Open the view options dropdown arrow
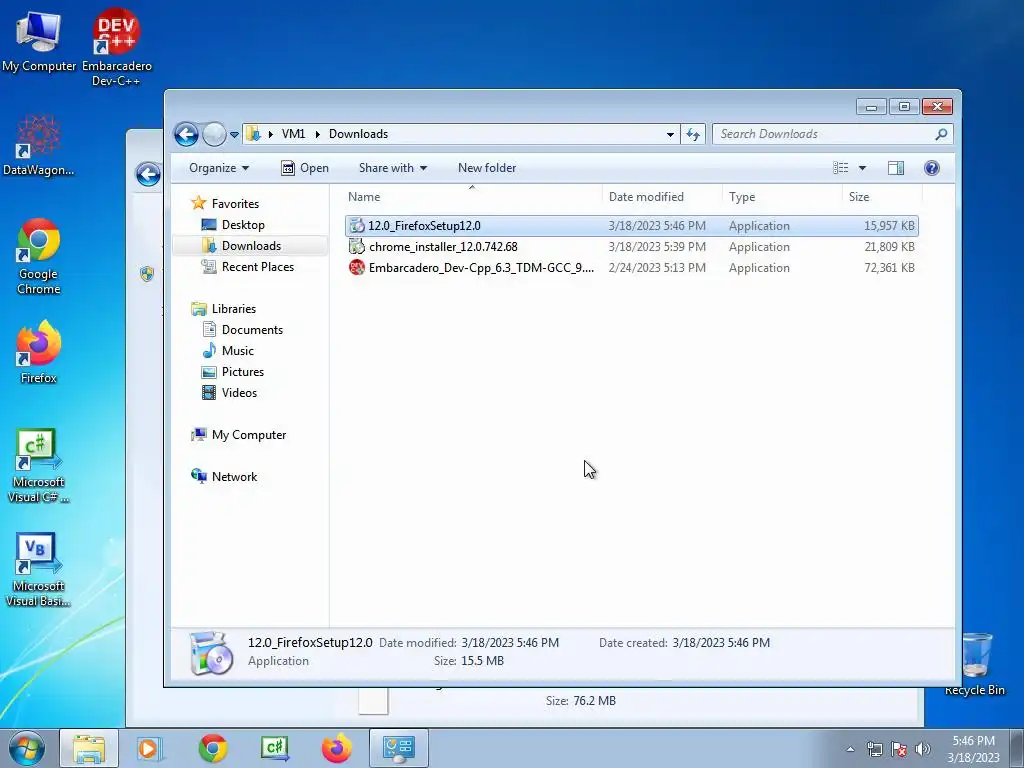 tap(862, 168)
